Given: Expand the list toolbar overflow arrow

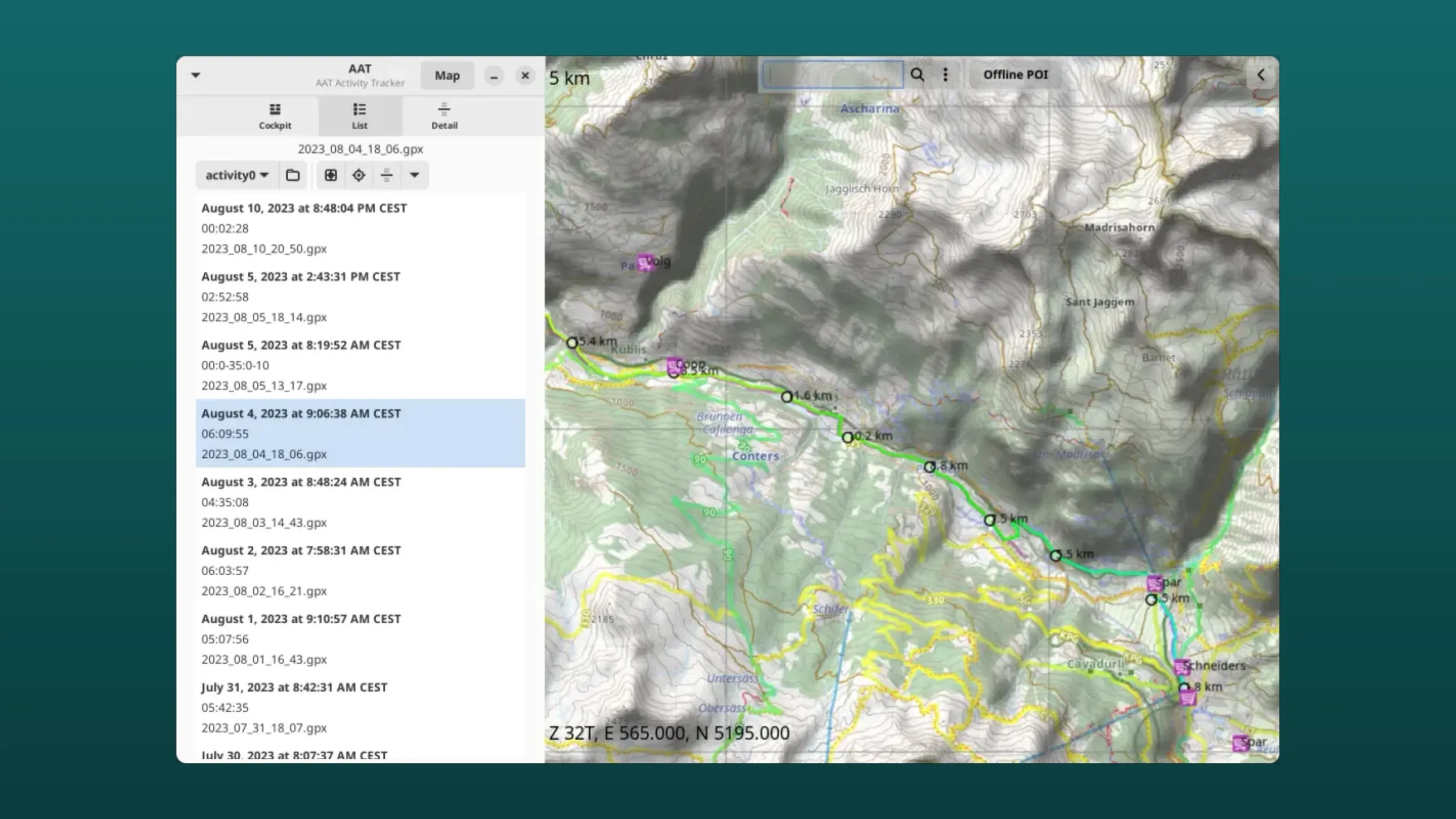Looking at the screenshot, I should pyautogui.click(x=415, y=175).
